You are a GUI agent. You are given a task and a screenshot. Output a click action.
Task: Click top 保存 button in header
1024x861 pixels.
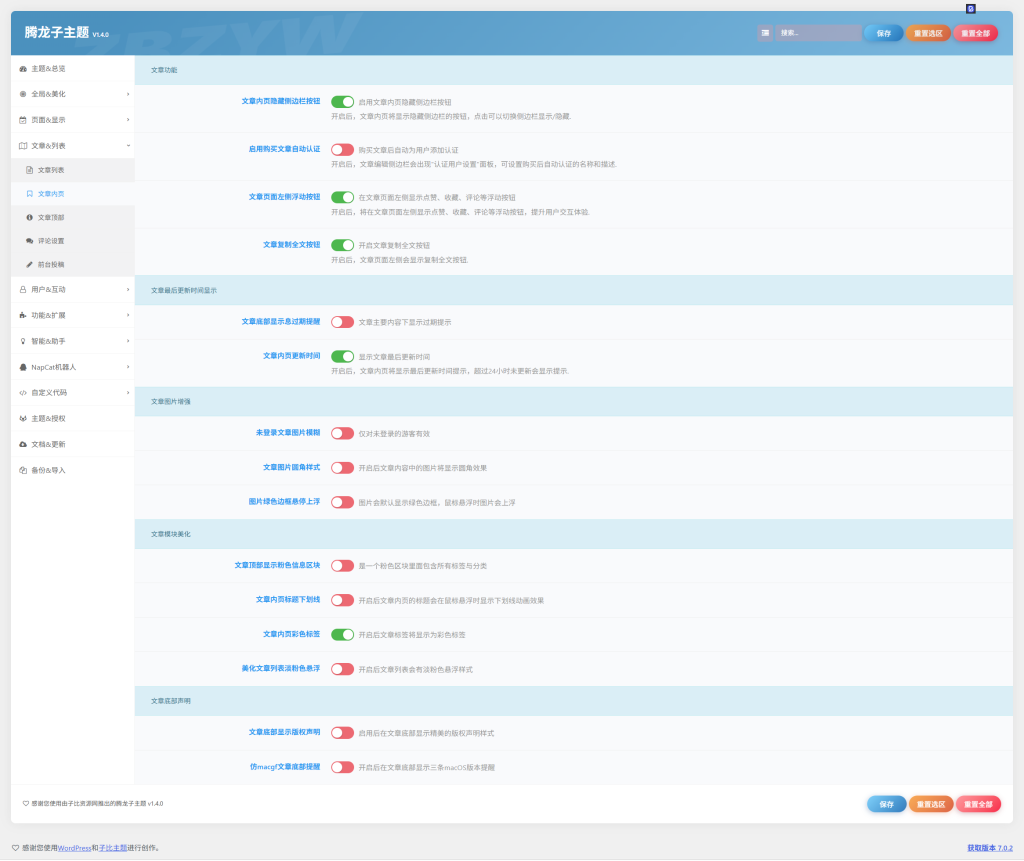[884, 33]
